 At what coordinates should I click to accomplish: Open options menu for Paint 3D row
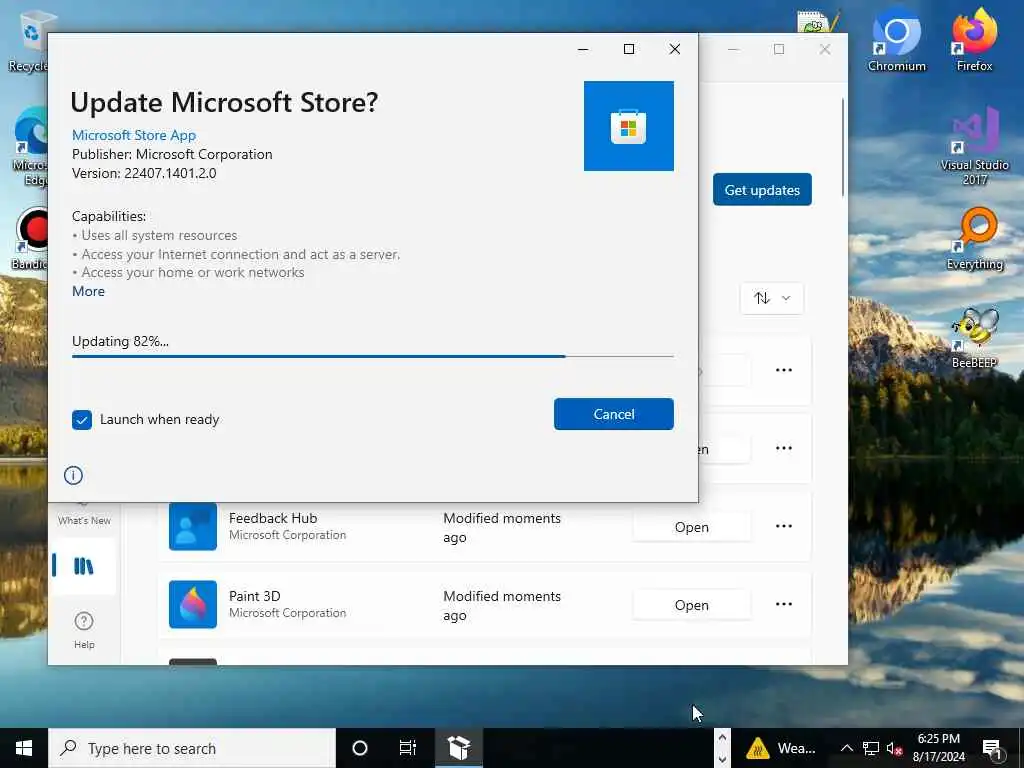(x=784, y=604)
